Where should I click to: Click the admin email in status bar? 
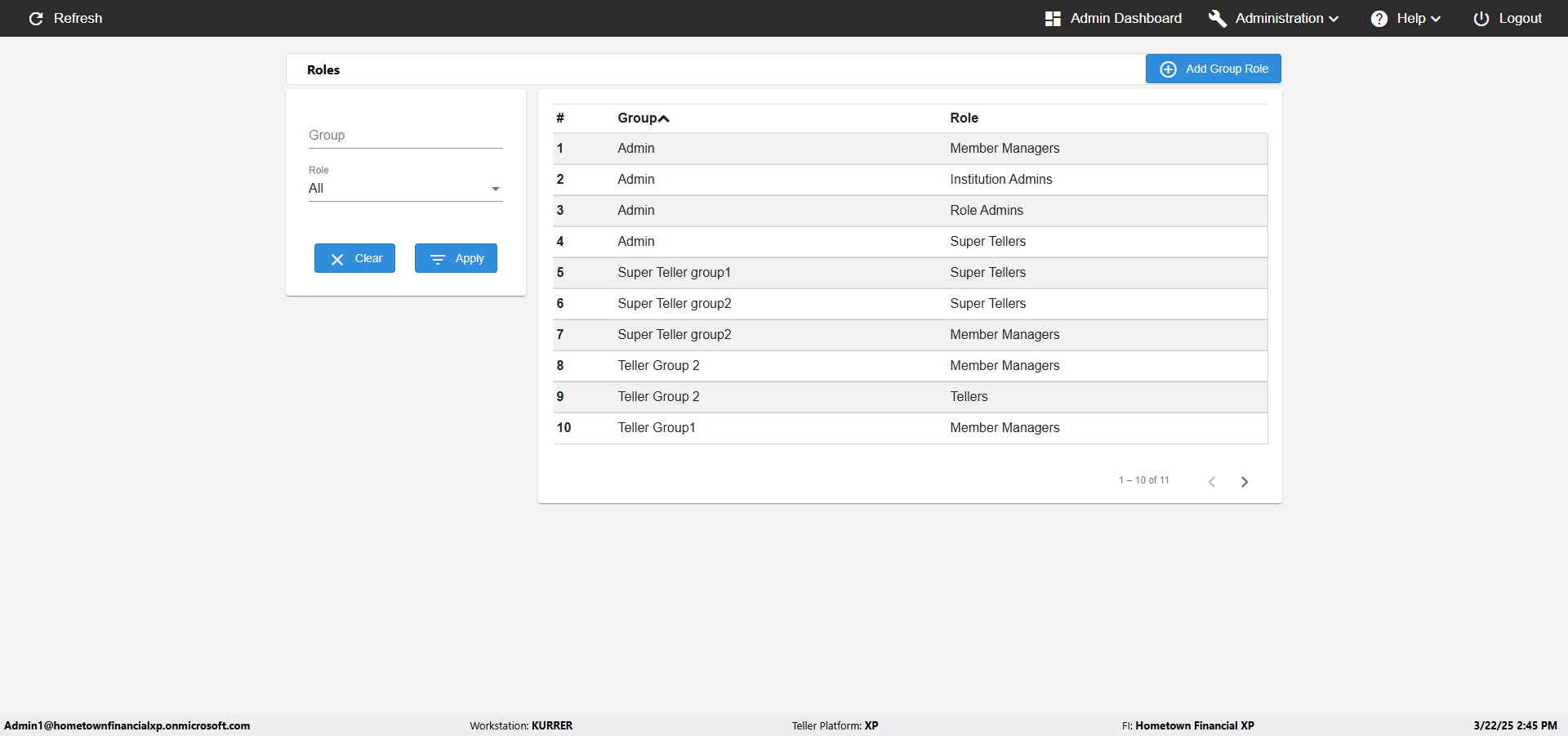point(127,725)
